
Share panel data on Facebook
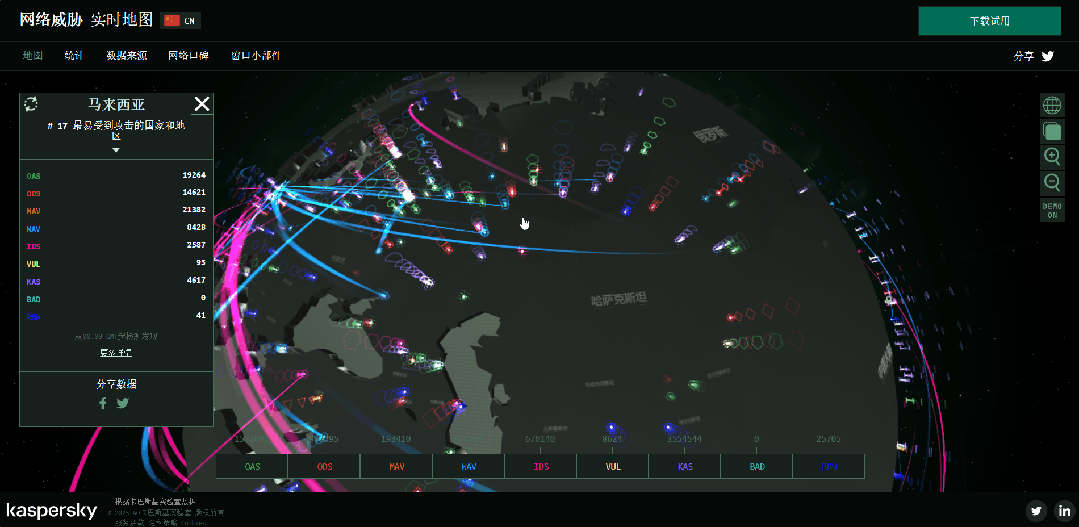click(x=103, y=403)
